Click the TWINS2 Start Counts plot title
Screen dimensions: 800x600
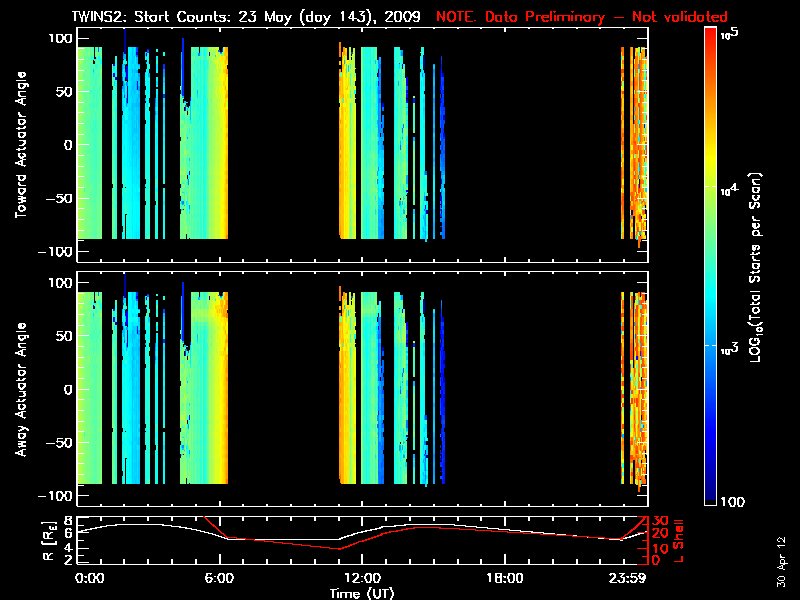click(x=250, y=17)
